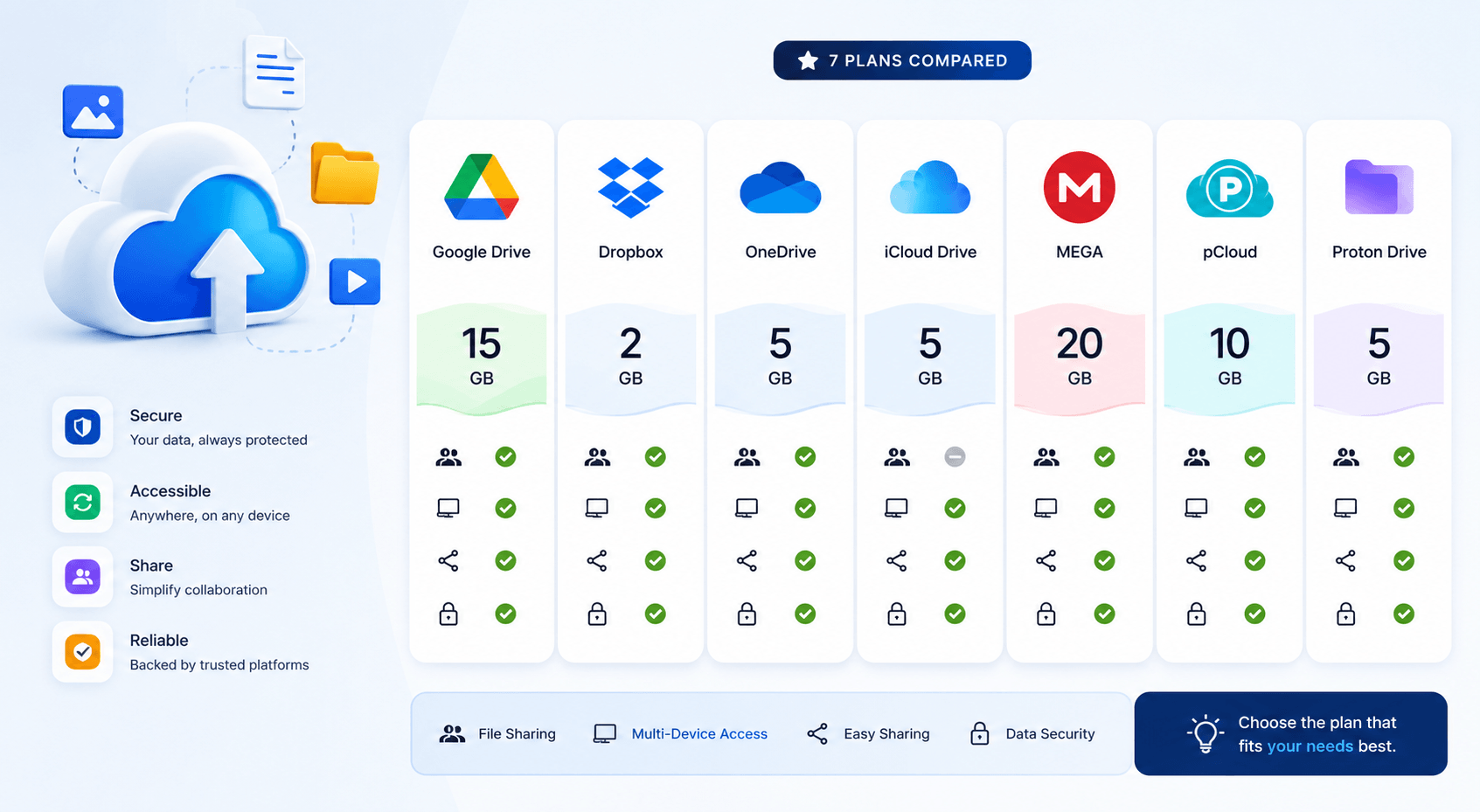Viewport: 1480px width, 812px height.
Task: Click 'Backed by trusted platforms' text
Action: pyautogui.click(x=219, y=665)
